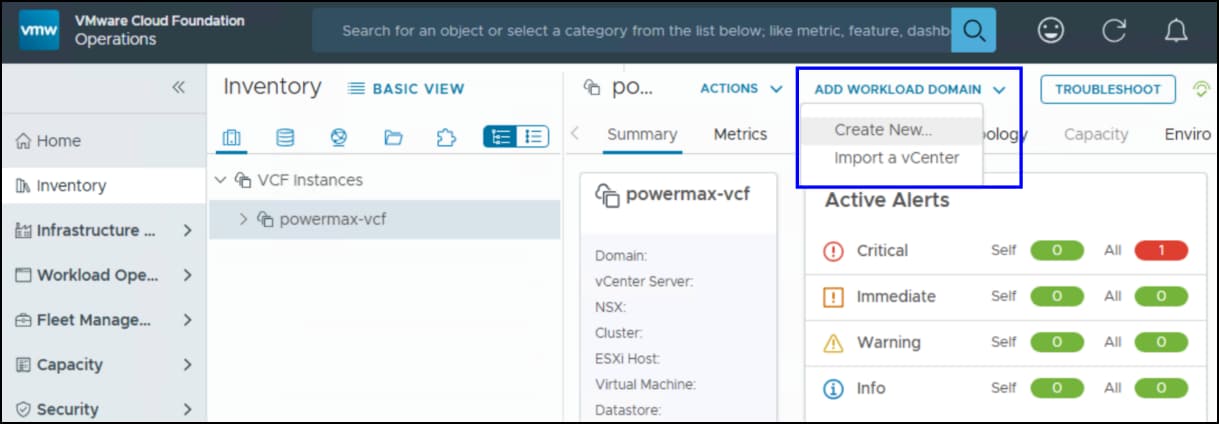Image resolution: width=1219 pixels, height=424 pixels.
Task: Expand Capacity sidebar section
Action: pyautogui.click(x=187, y=365)
